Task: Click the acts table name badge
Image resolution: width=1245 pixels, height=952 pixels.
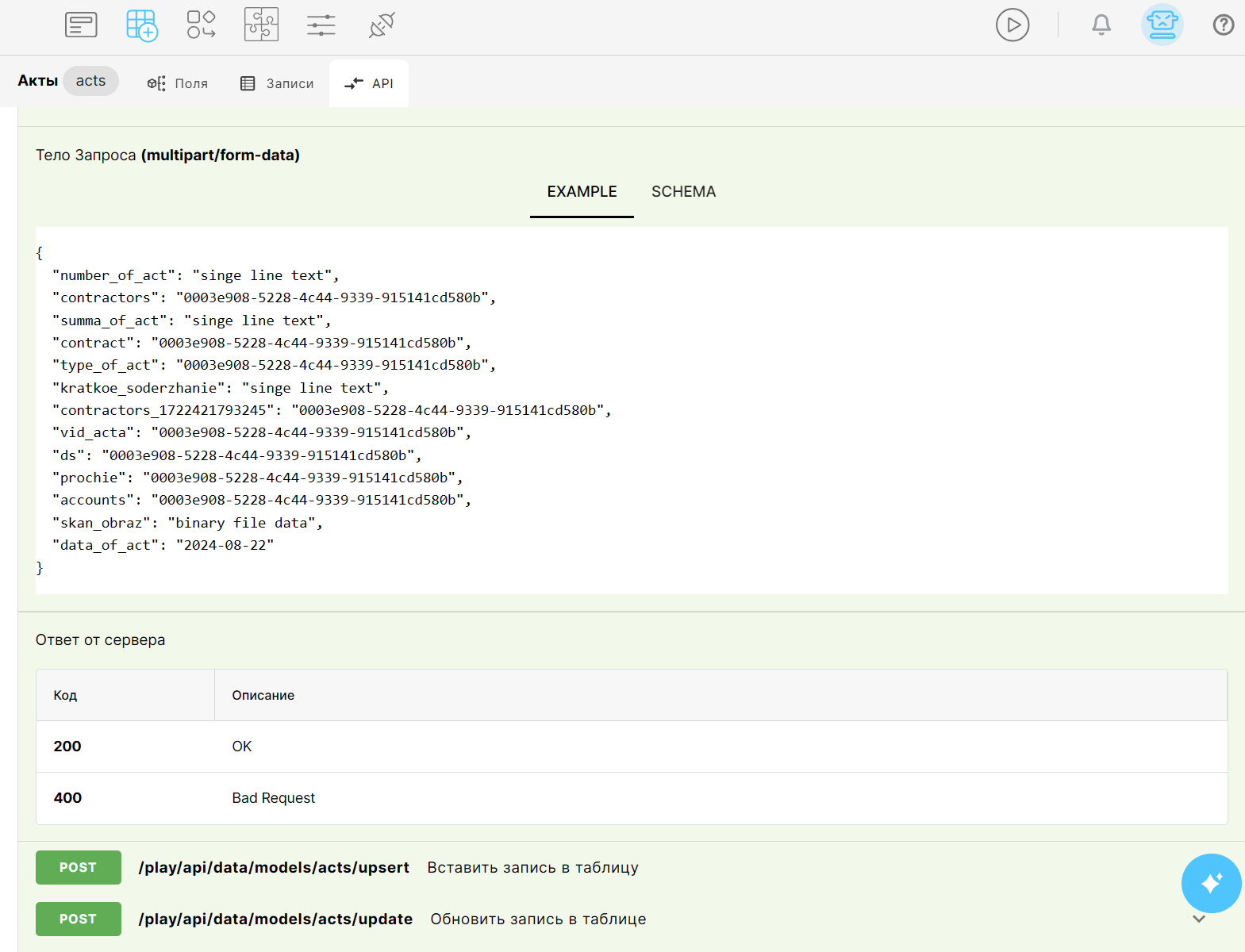Action: pyautogui.click(x=90, y=81)
